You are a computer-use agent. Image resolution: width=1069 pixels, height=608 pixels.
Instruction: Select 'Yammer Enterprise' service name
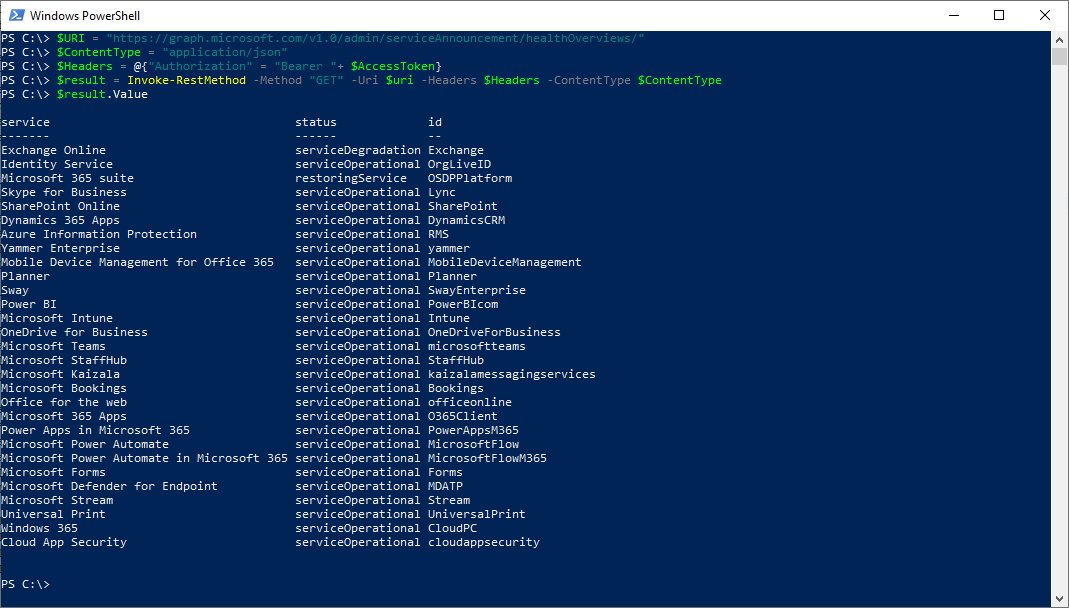(60, 248)
